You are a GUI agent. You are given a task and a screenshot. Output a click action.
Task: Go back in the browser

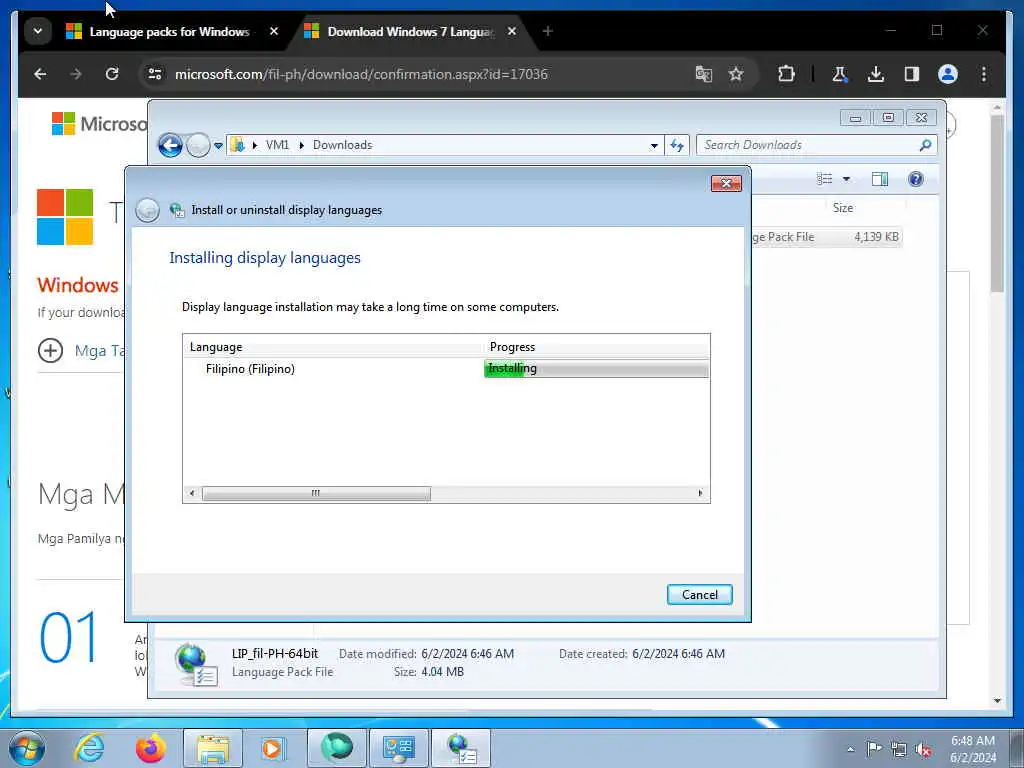coord(40,74)
